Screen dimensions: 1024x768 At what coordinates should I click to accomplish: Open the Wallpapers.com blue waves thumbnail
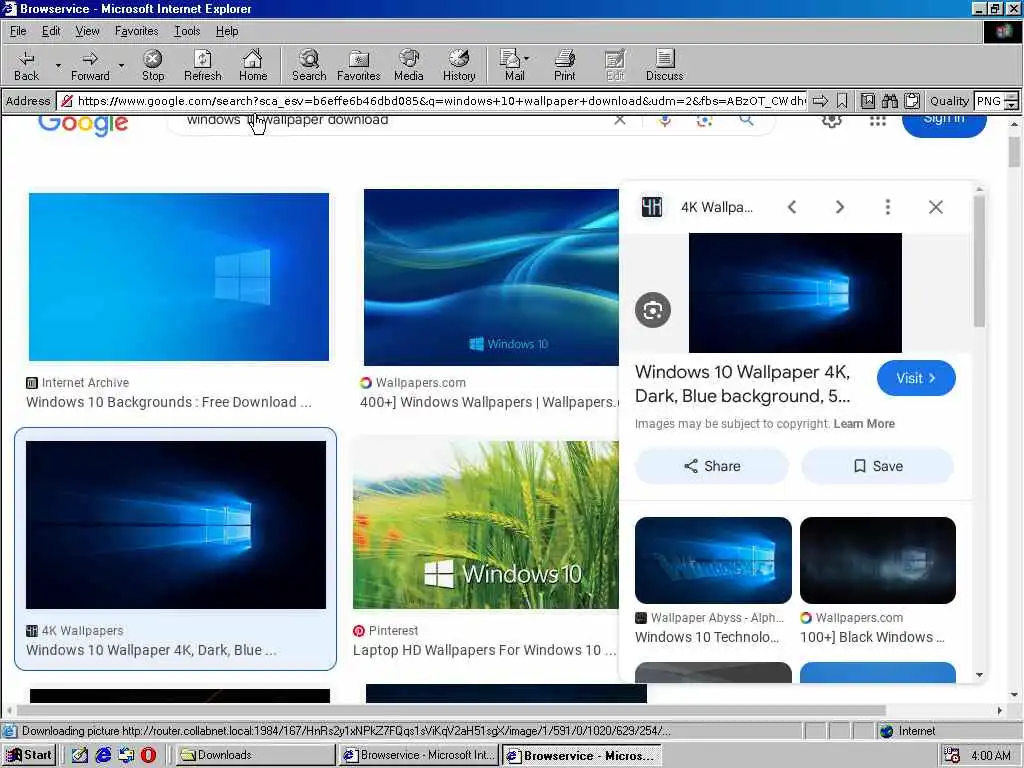coord(491,277)
